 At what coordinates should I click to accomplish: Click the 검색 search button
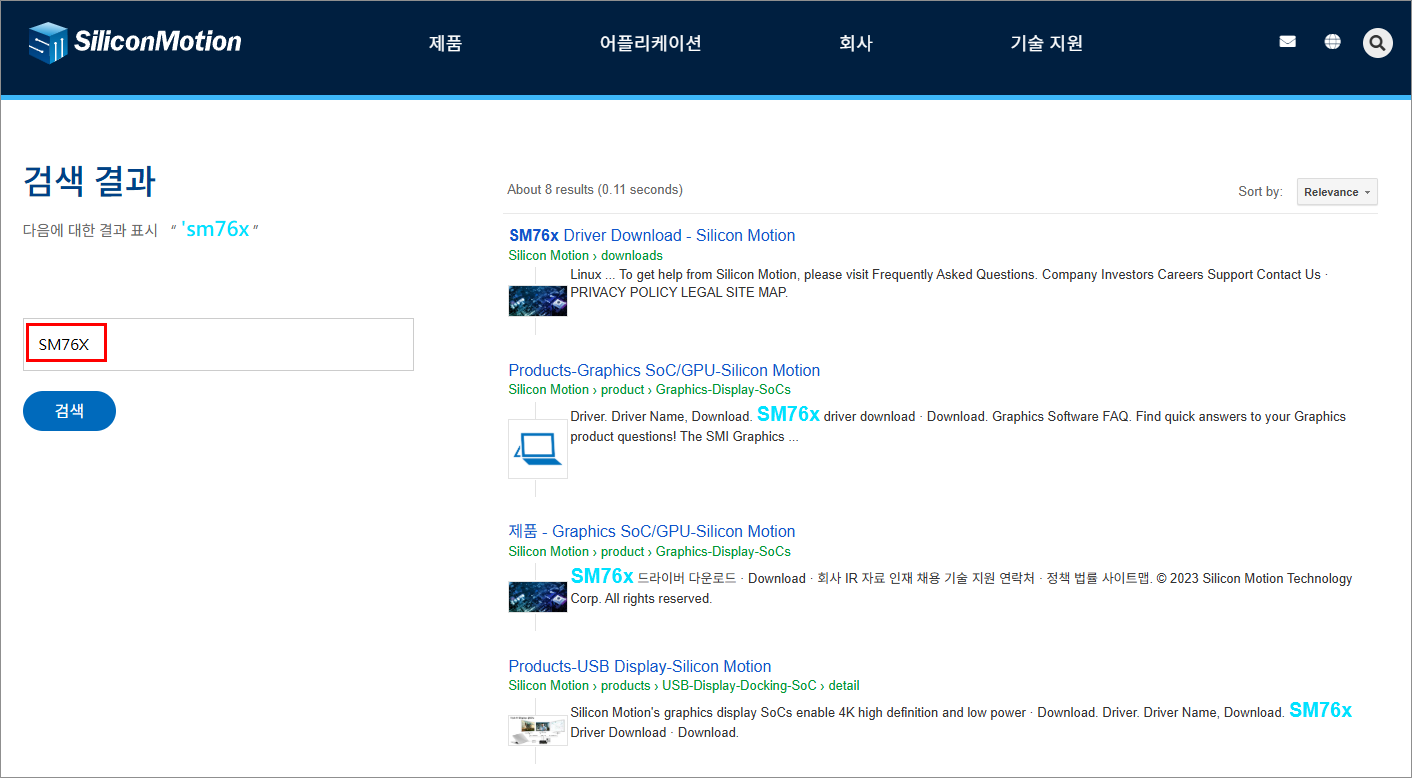69,410
